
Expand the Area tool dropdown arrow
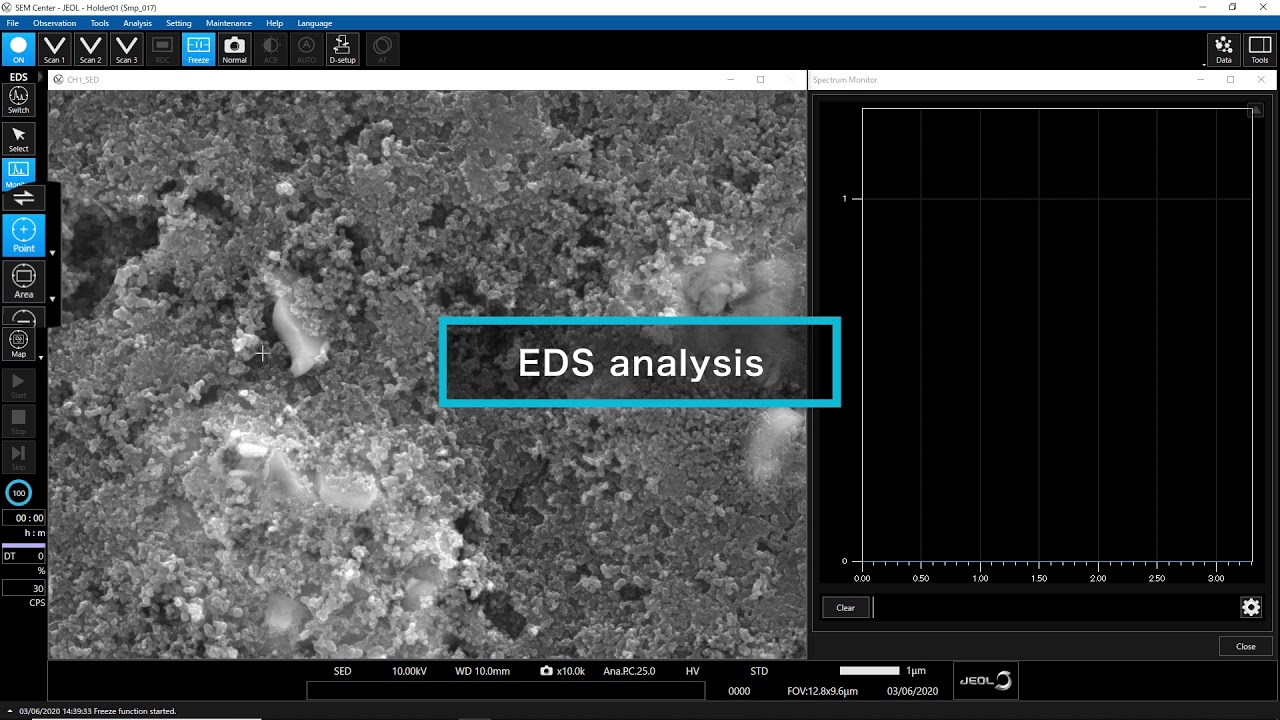[52, 299]
